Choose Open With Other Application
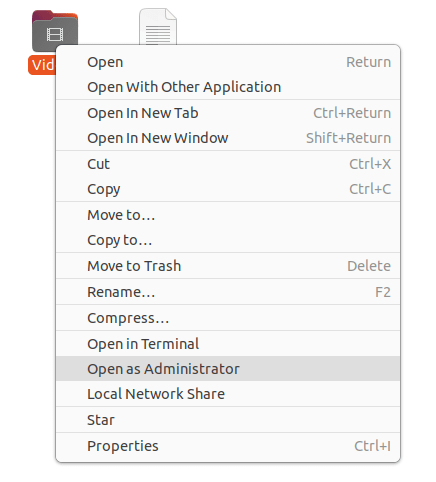 point(228,87)
